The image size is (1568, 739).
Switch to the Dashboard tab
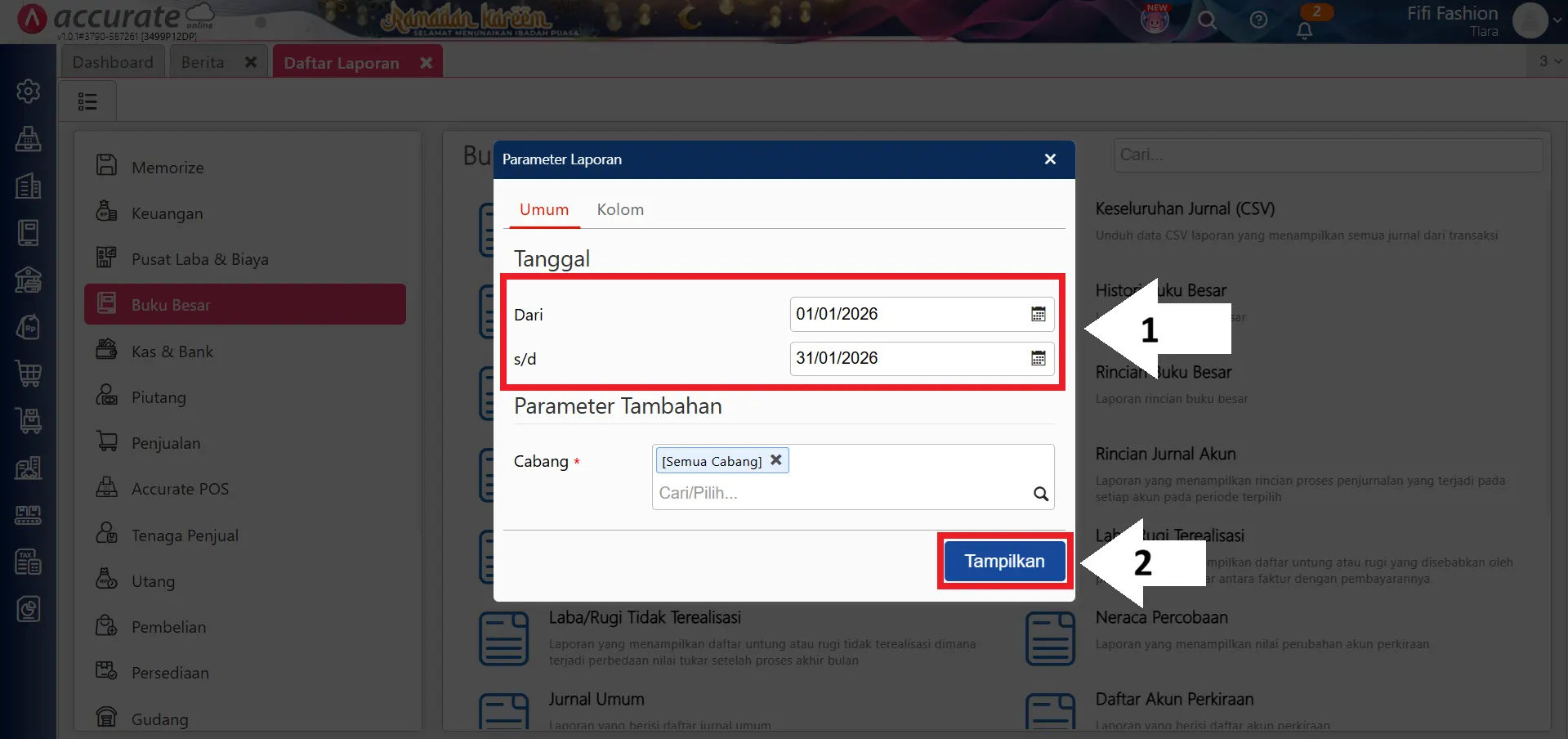tap(113, 63)
